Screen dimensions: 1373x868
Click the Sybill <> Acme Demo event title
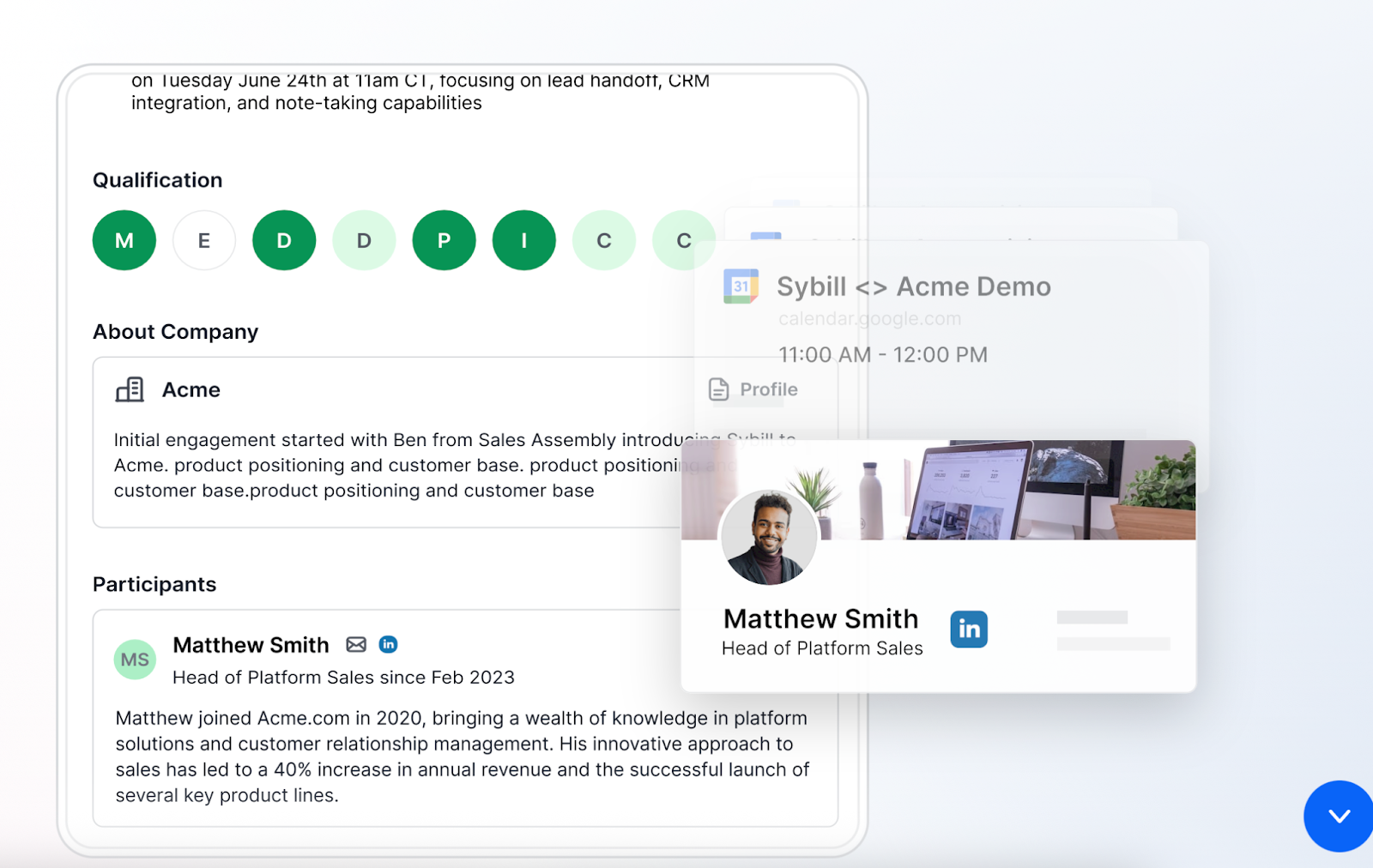tap(914, 286)
